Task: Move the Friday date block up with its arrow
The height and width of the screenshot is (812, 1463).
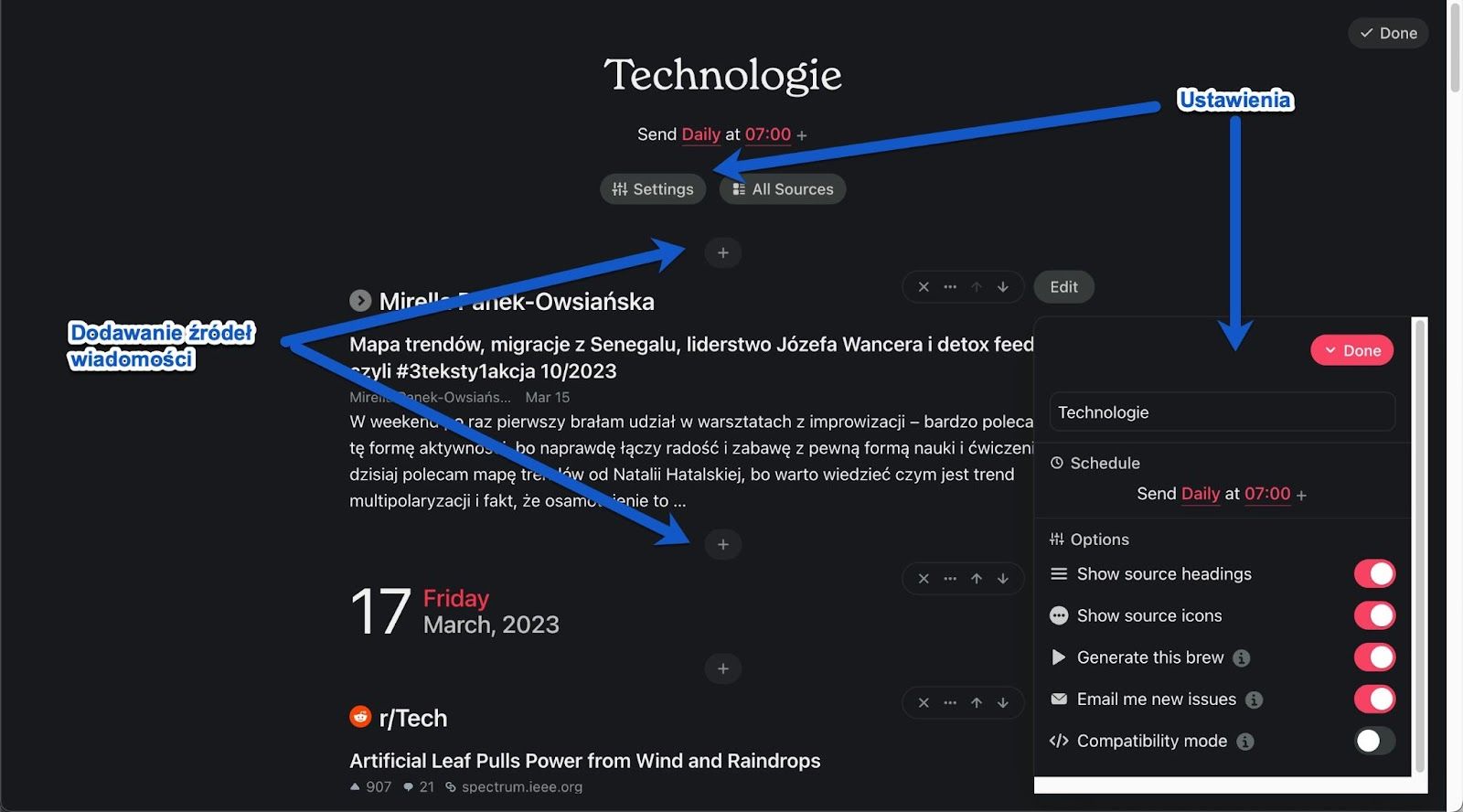Action: pyautogui.click(x=977, y=578)
